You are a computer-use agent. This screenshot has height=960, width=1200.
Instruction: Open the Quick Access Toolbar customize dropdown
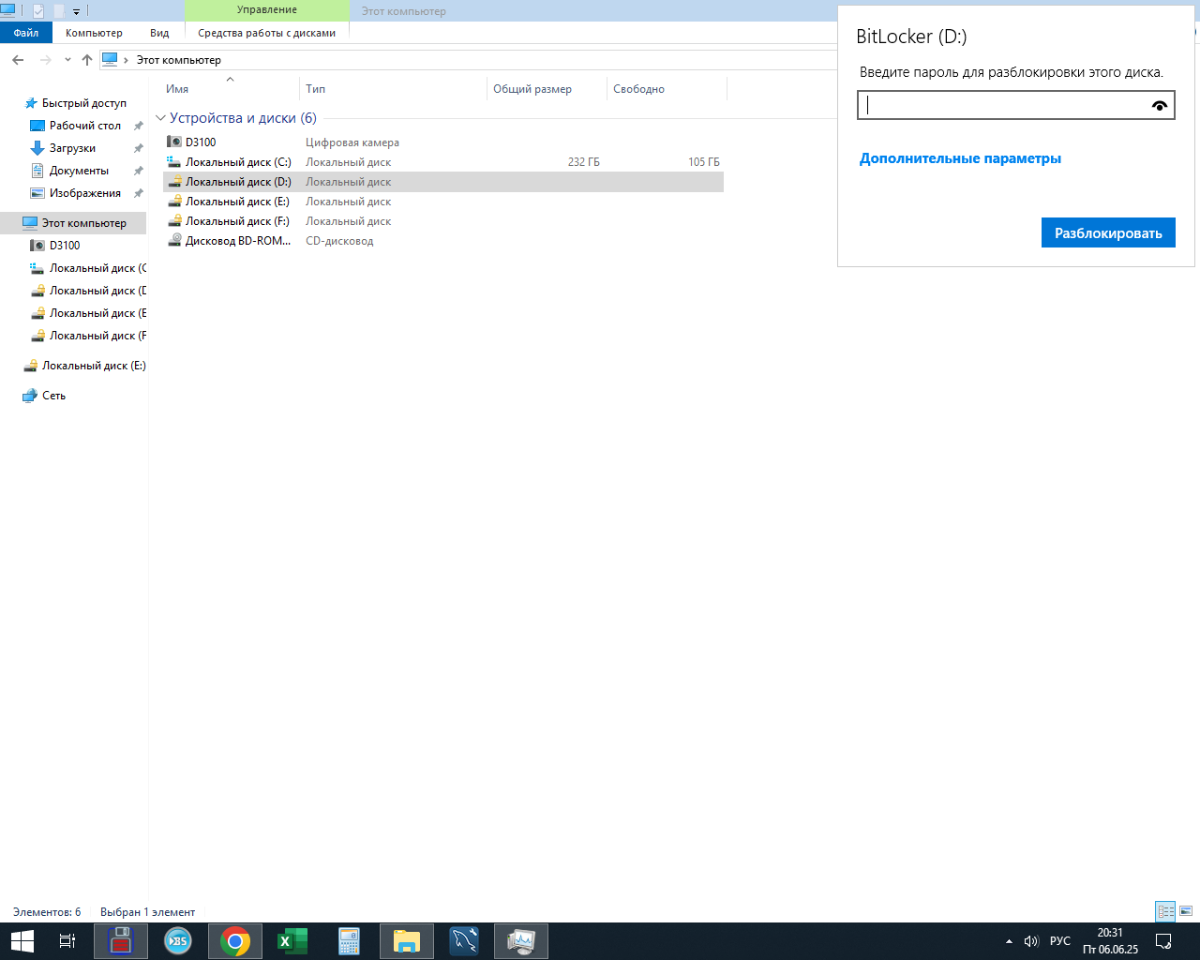[x=76, y=12]
